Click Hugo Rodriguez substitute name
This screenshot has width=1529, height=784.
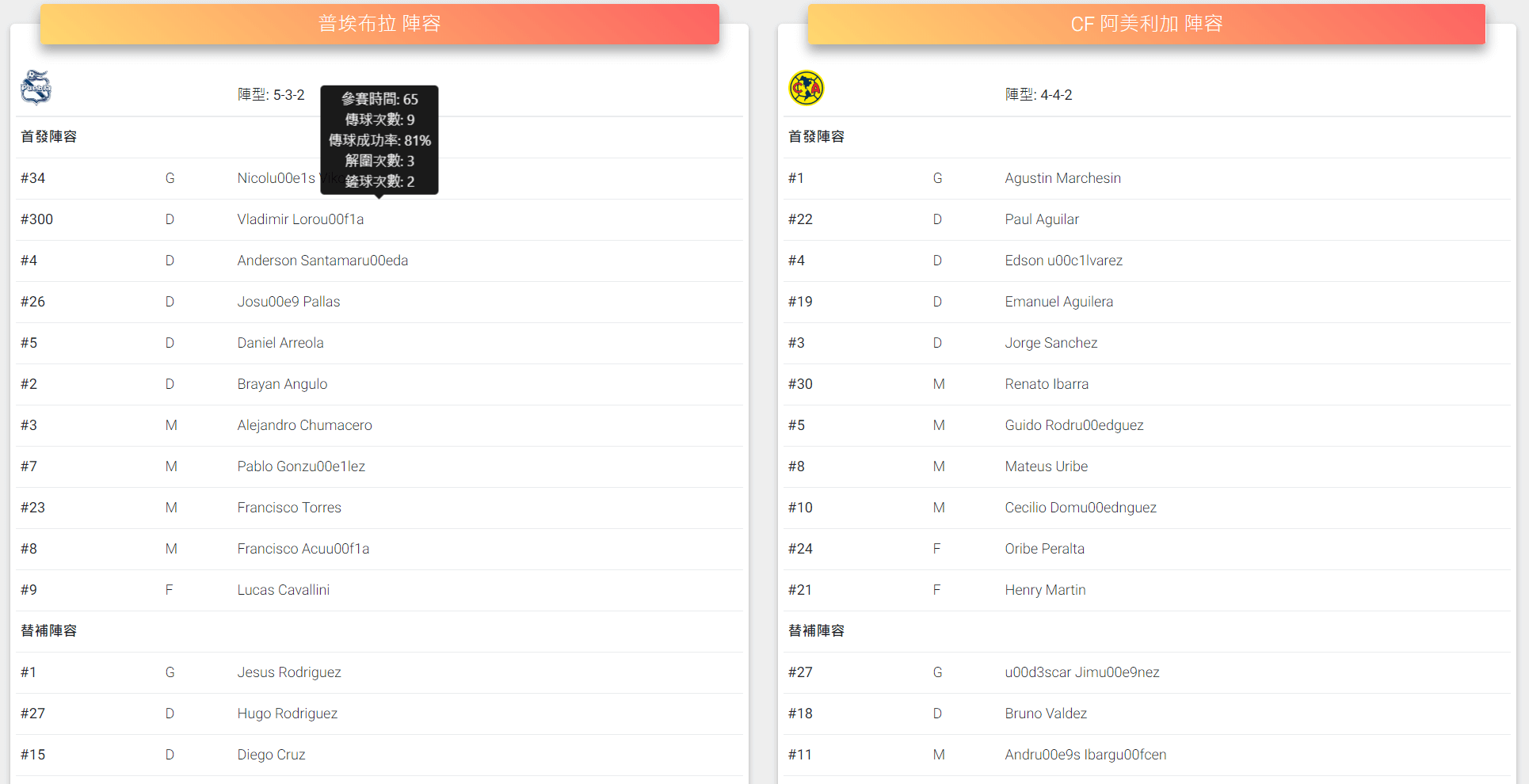[x=288, y=714]
